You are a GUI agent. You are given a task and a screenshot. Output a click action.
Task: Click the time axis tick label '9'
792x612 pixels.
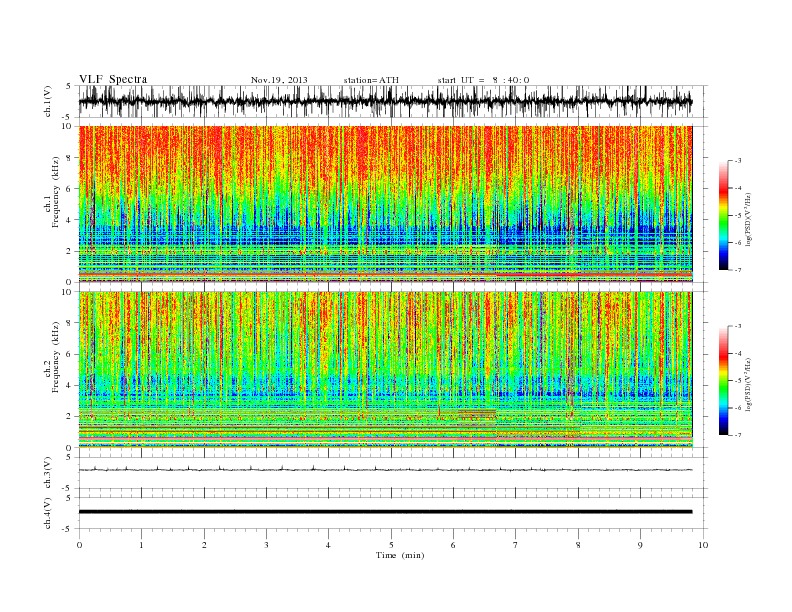tap(640, 545)
